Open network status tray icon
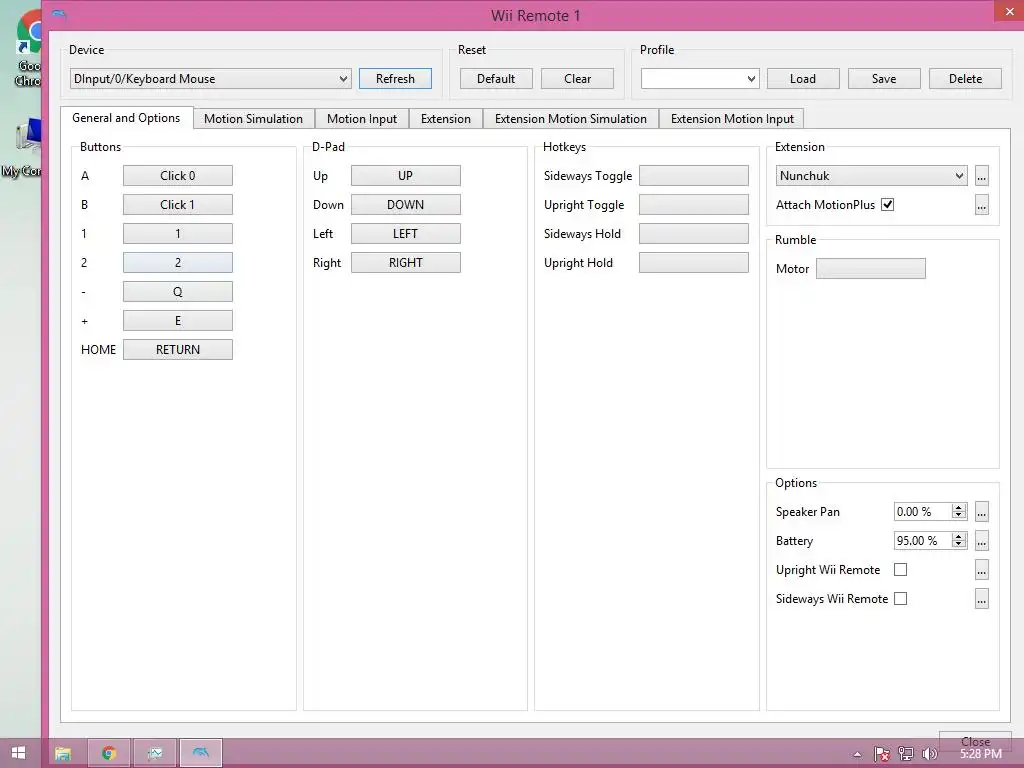Image resolution: width=1024 pixels, height=768 pixels. [x=906, y=754]
